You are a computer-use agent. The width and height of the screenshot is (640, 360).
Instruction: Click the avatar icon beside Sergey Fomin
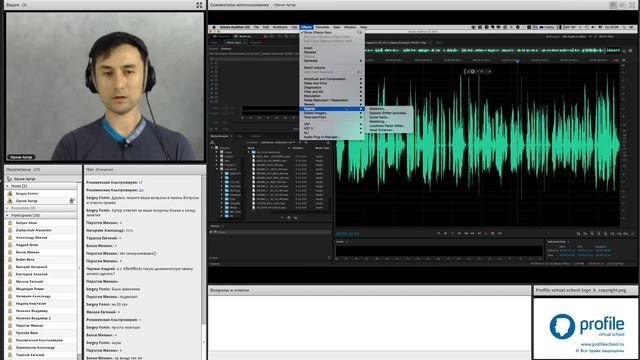point(10,193)
